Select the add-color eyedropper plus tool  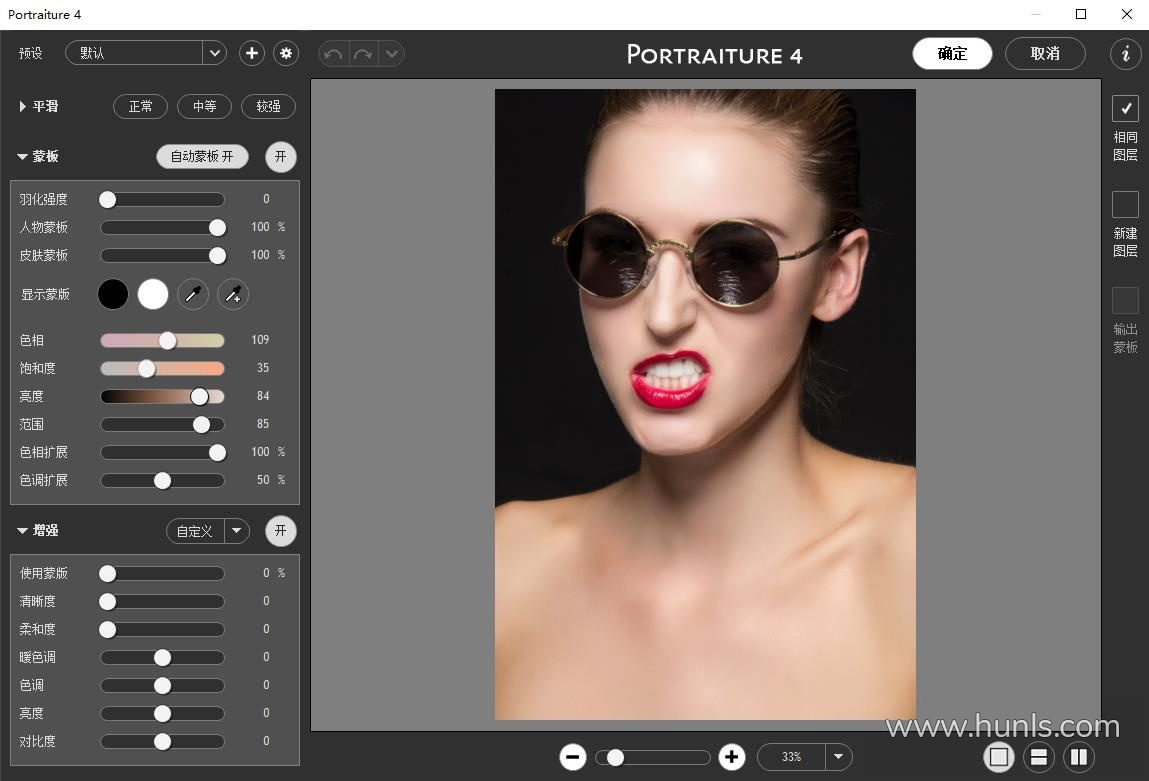pyautogui.click(x=233, y=294)
